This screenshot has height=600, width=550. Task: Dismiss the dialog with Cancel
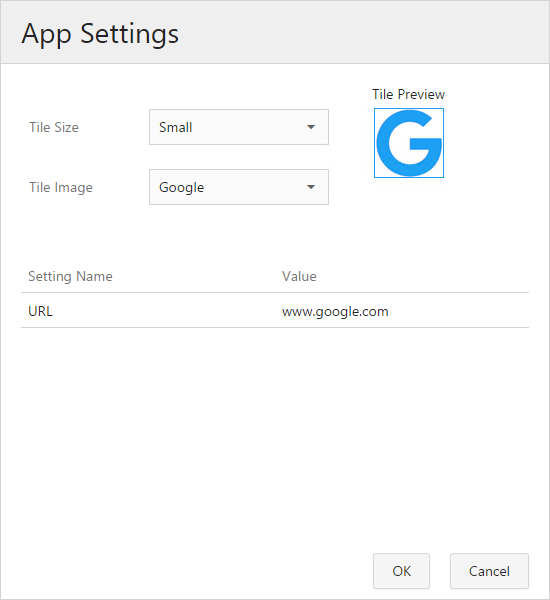[x=489, y=571]
